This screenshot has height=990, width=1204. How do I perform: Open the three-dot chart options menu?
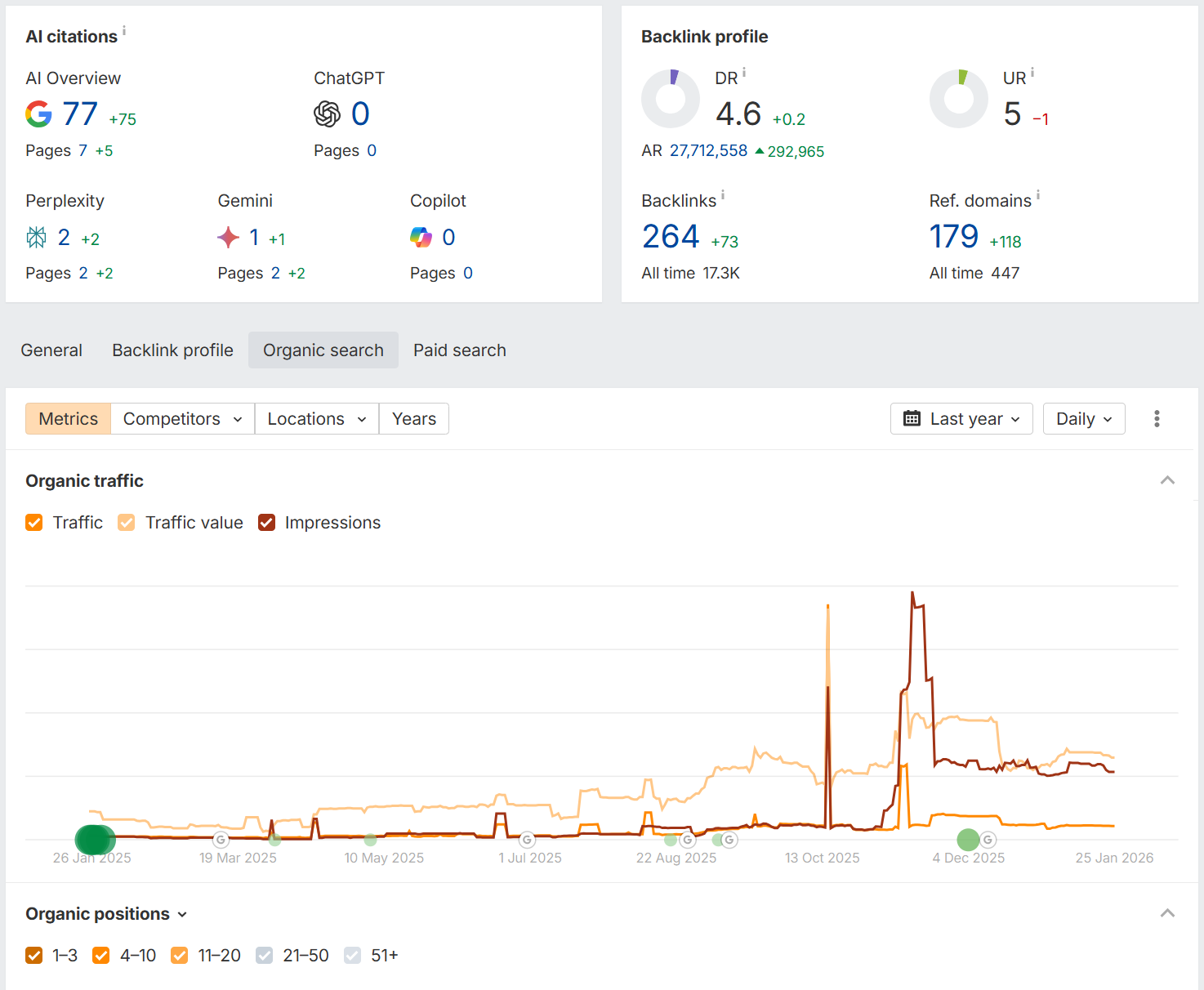click(1157, 419)
